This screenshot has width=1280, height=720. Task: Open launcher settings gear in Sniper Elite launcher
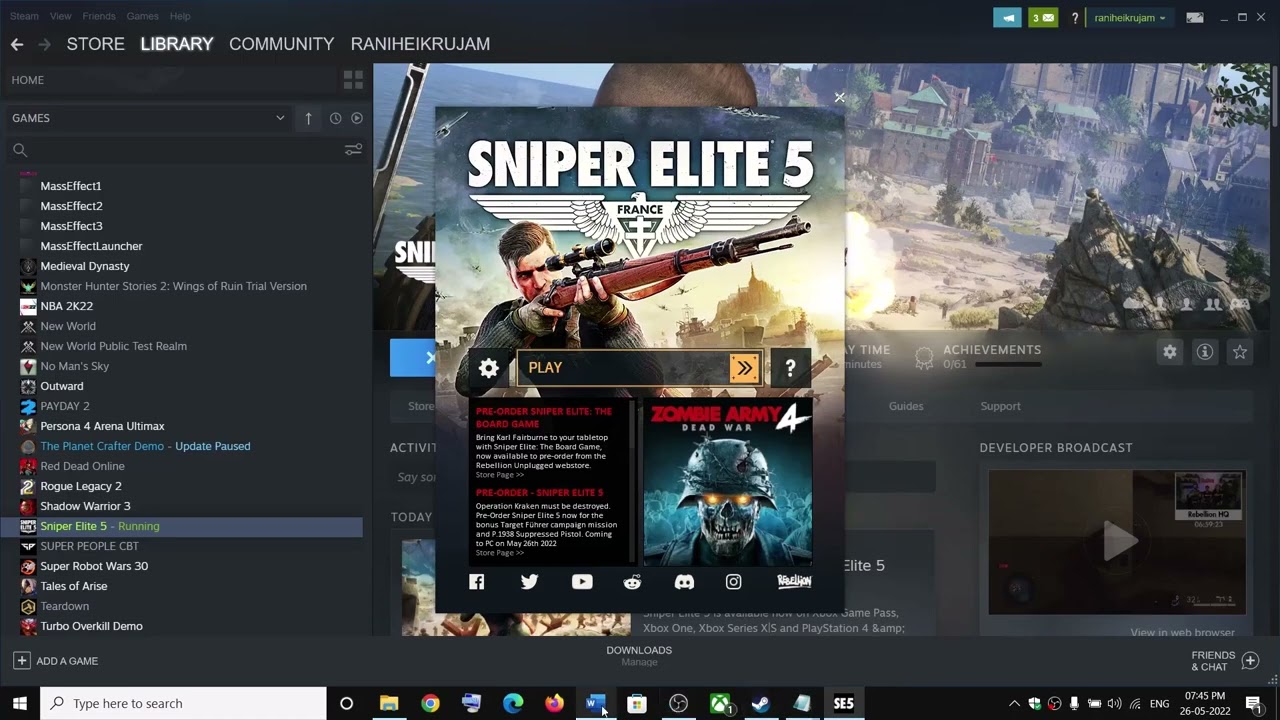[488, 368]
